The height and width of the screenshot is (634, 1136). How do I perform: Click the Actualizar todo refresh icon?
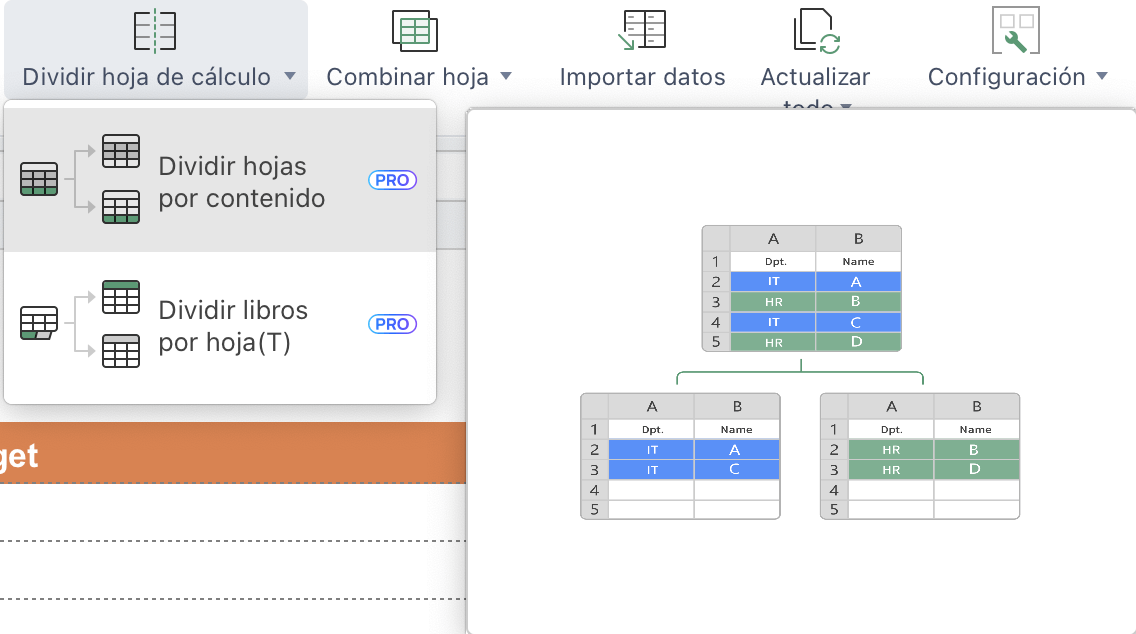(x=816, y=30)
